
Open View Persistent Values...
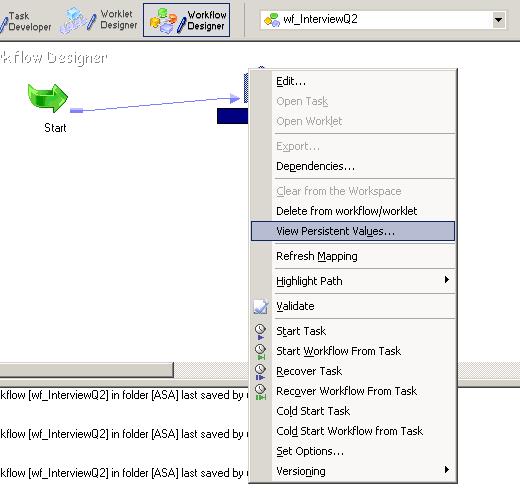point(353,231)
